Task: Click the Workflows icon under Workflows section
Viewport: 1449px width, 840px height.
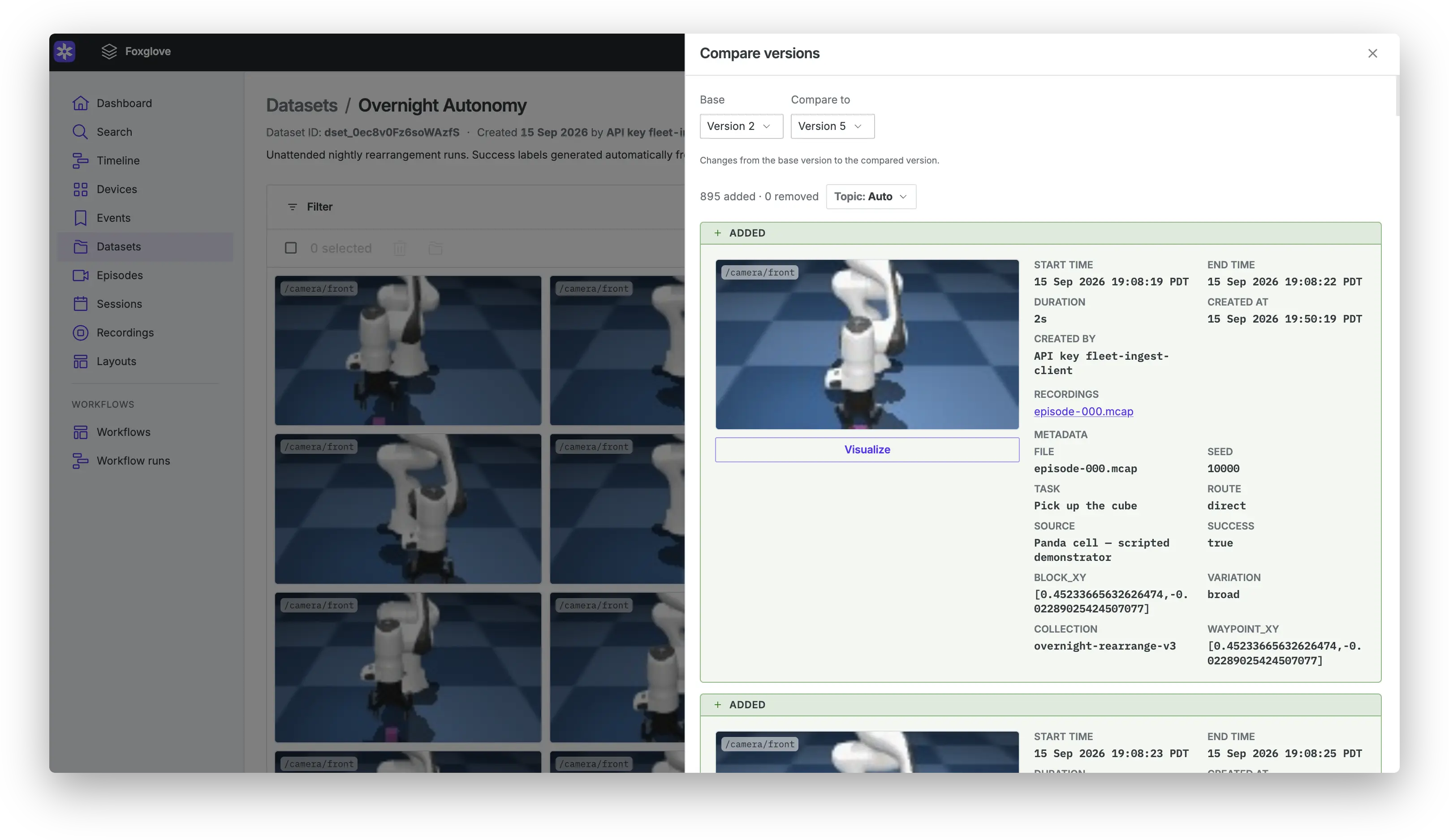Action: point(81,432)
